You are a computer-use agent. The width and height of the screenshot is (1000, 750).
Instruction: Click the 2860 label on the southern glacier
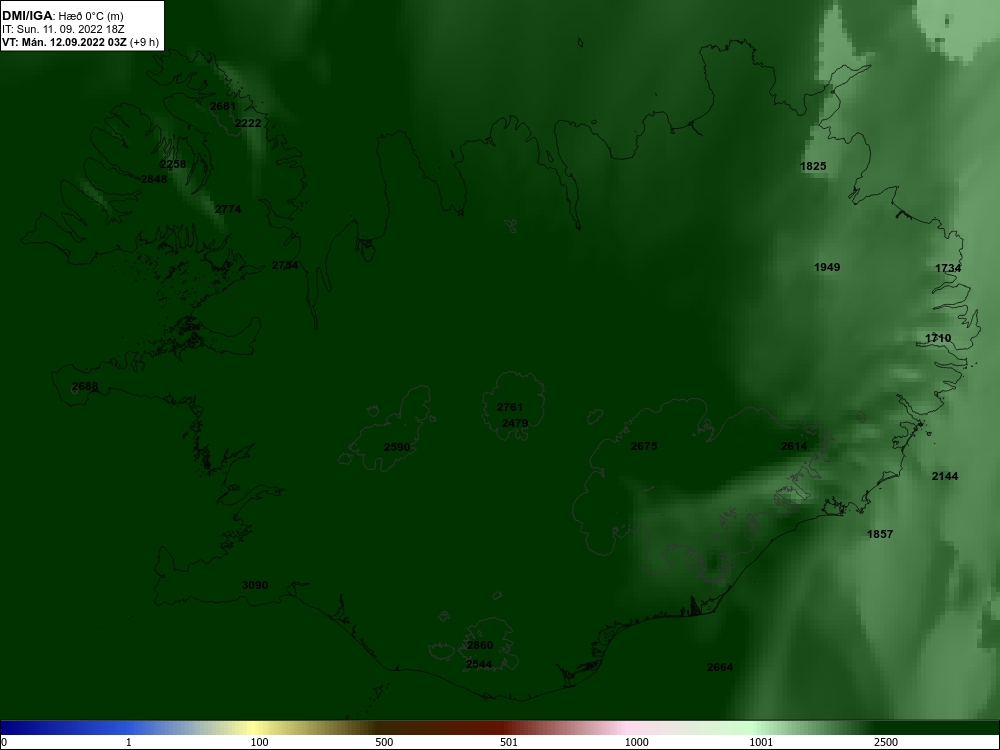(480, 645)
